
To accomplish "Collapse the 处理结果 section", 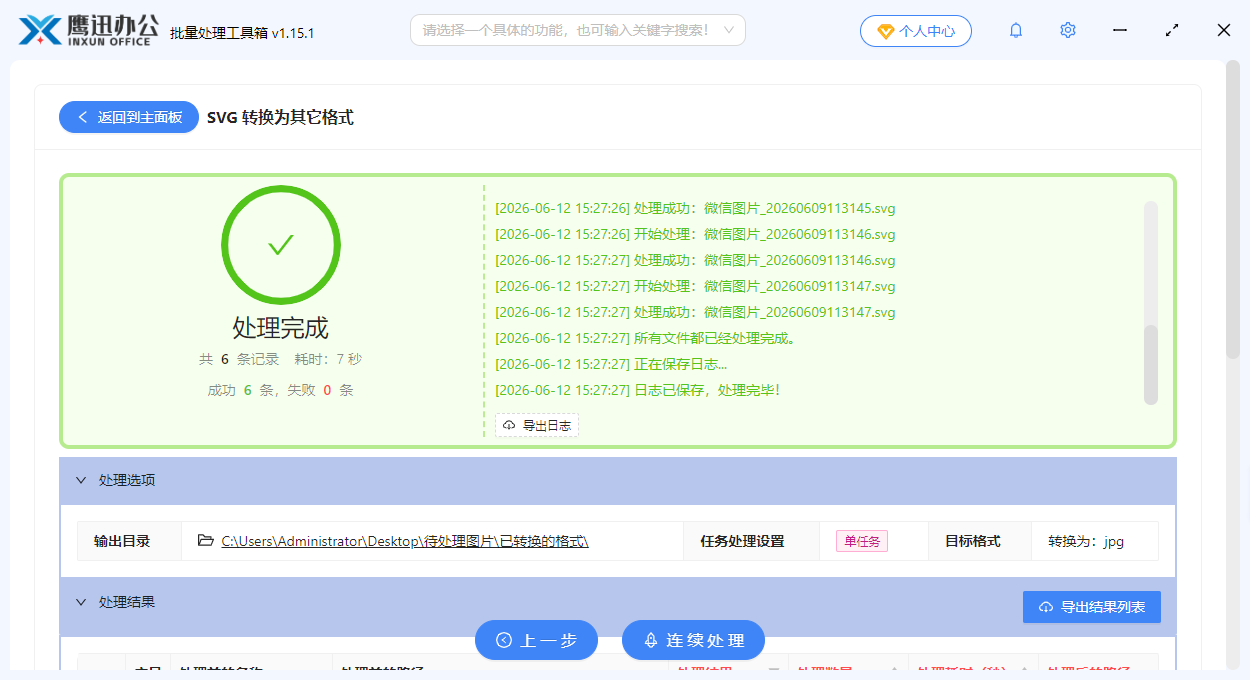I will (x=81, y=602).
